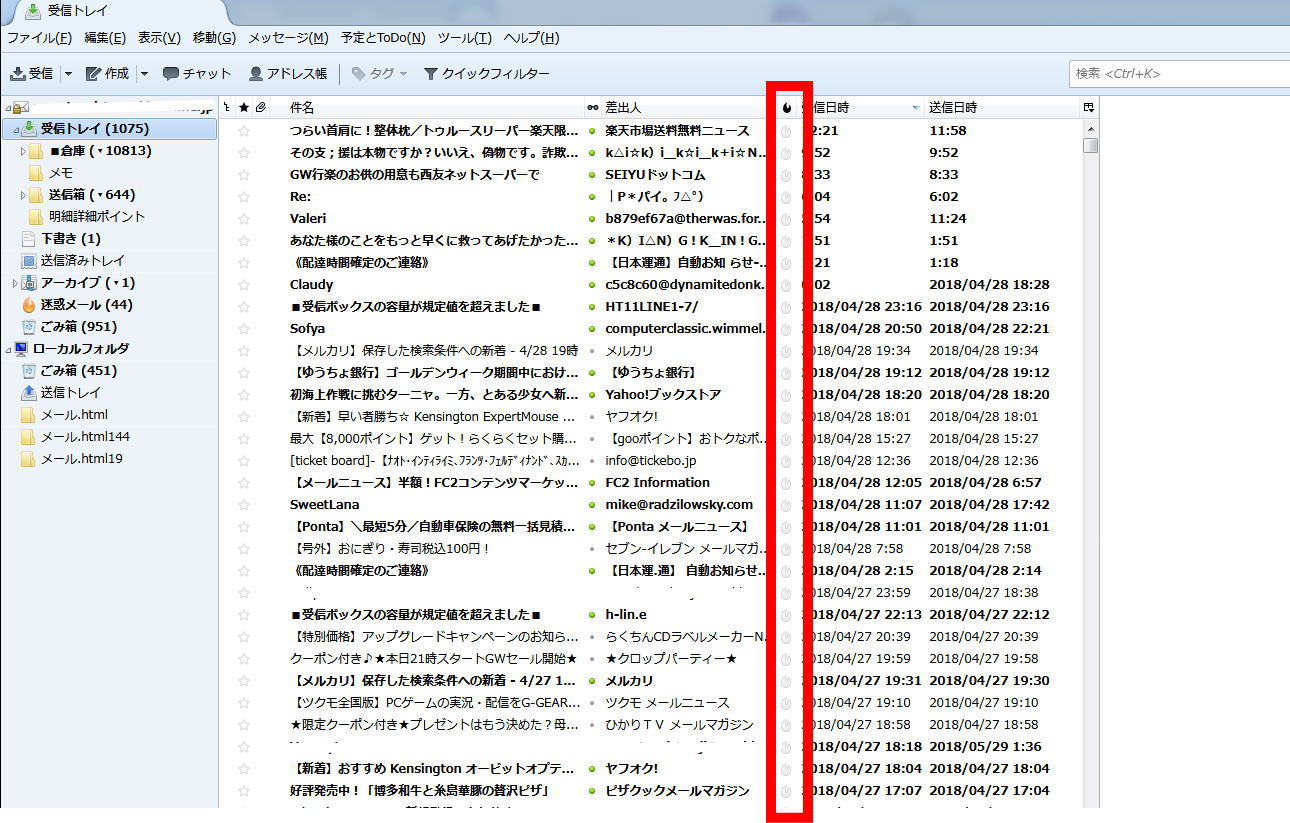Open the ツール menu

[465, 38]
